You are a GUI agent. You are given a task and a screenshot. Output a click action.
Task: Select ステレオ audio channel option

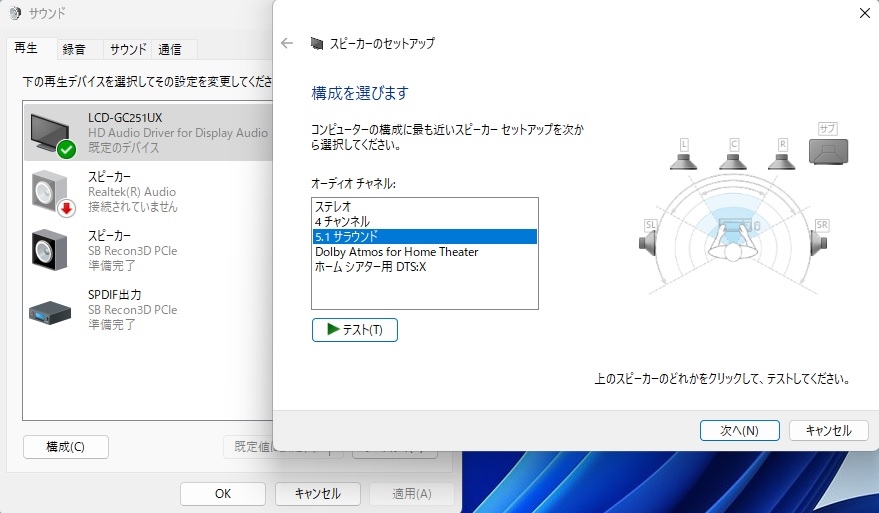pyautogui.click(x=424, y=206)
